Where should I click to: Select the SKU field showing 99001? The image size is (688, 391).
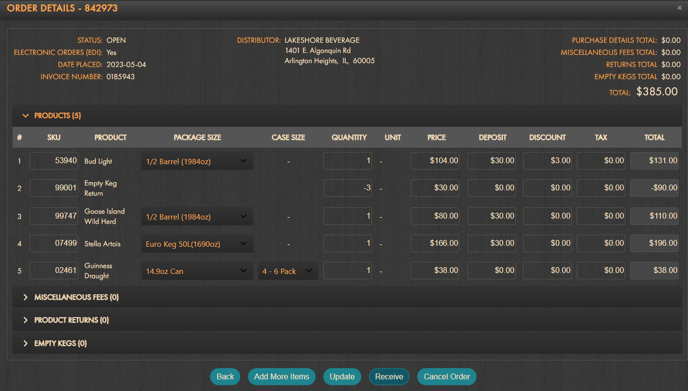click(54, 188)
